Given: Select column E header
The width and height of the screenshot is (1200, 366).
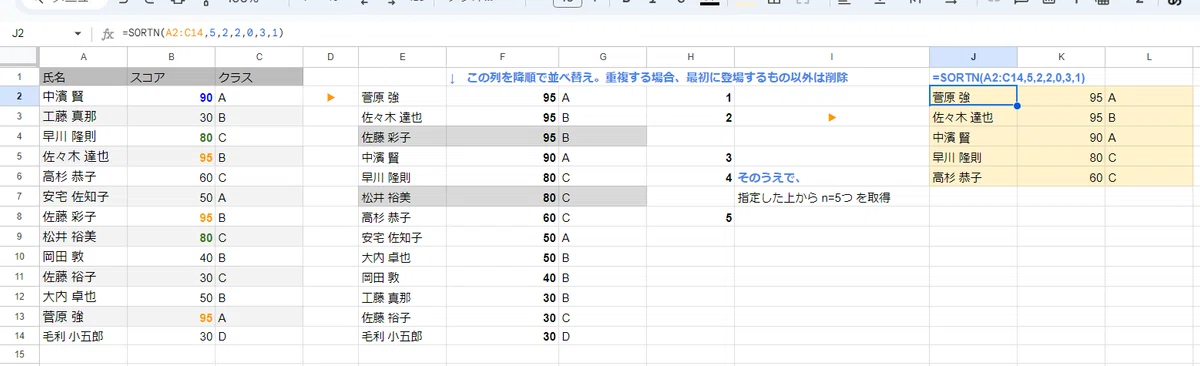Looking at the screenshot, I should 402,57.
